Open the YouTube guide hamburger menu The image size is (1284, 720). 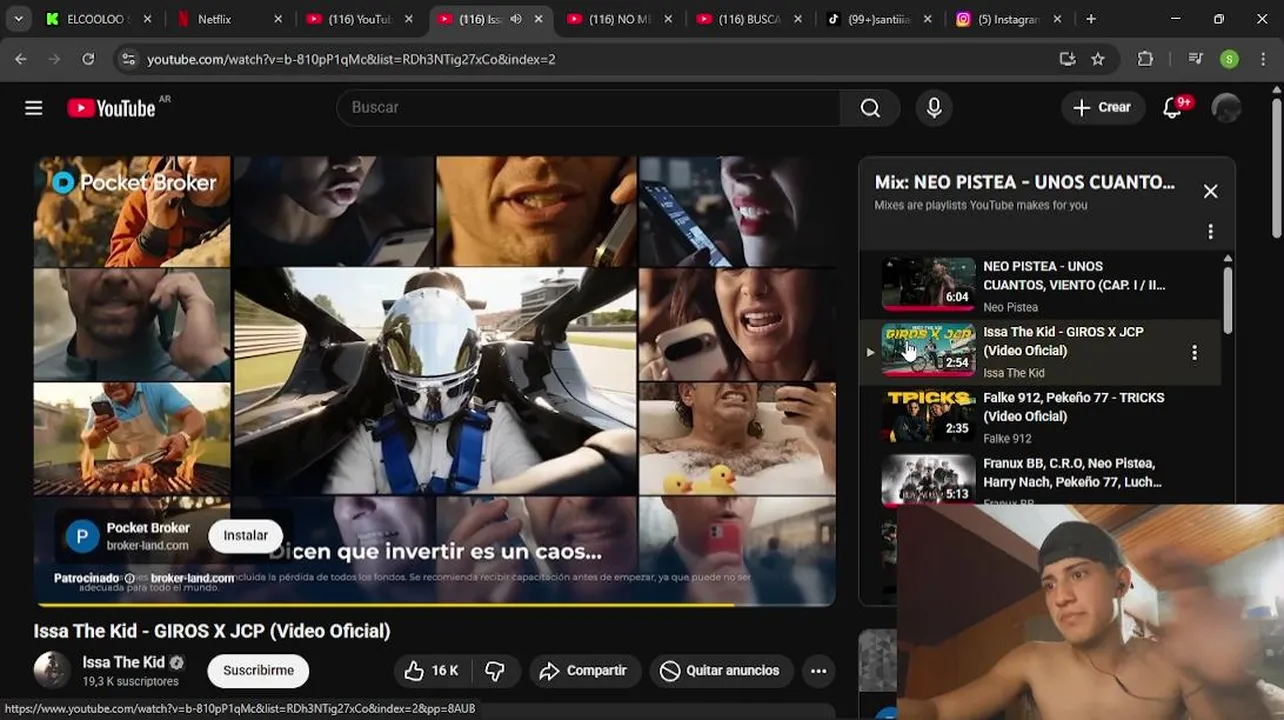pos(34,108)
